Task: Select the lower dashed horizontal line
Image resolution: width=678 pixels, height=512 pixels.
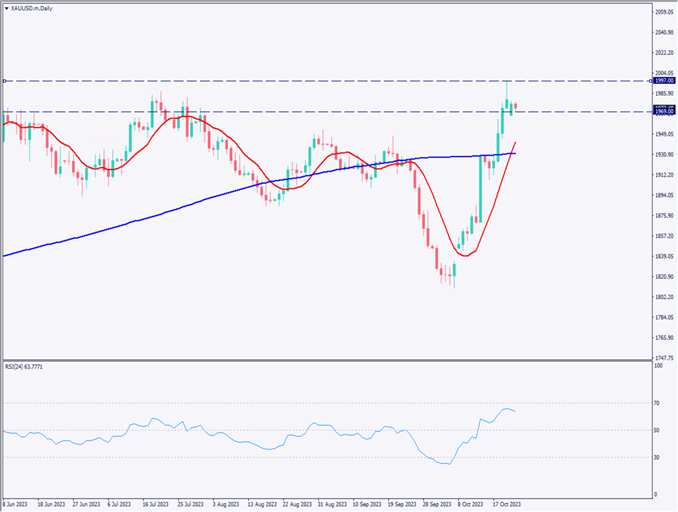Action: tap(300, 112)
